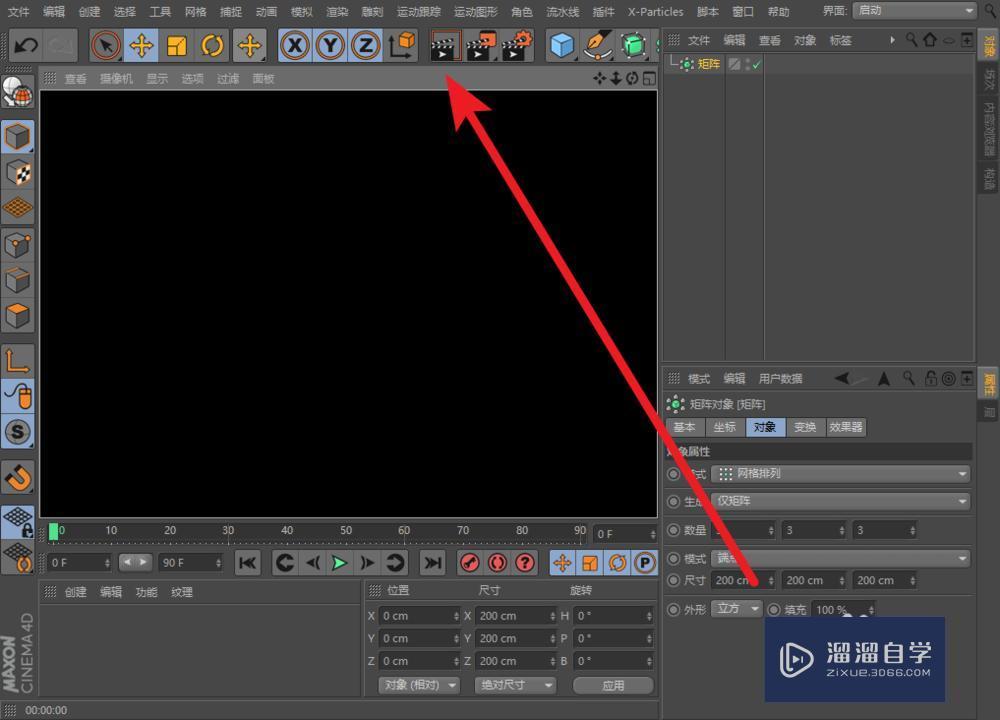
Task: Click Render Active View clapperboard icon
Action: point(445,45)
